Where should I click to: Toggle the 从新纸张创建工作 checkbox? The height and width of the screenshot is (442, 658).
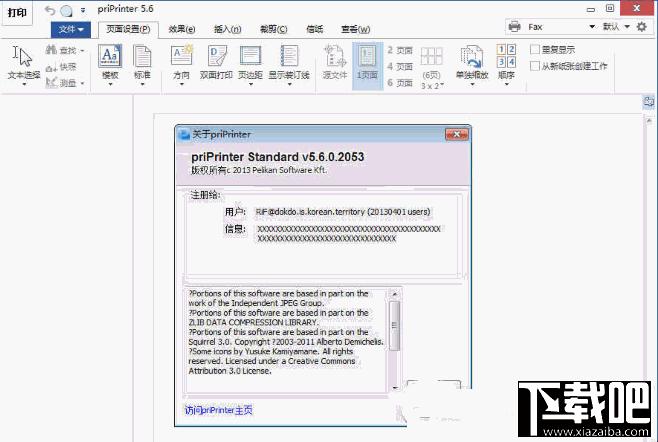pyautogui.click(x=535, y=66)
